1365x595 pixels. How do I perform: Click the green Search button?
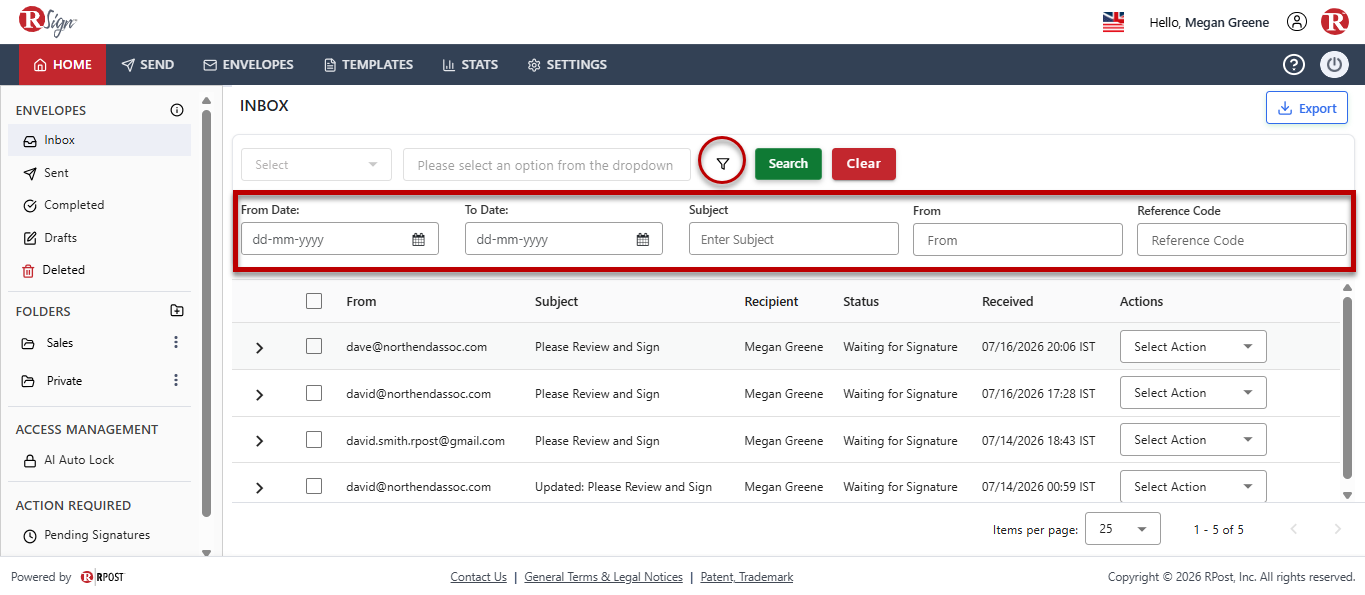tap(788, 164)
